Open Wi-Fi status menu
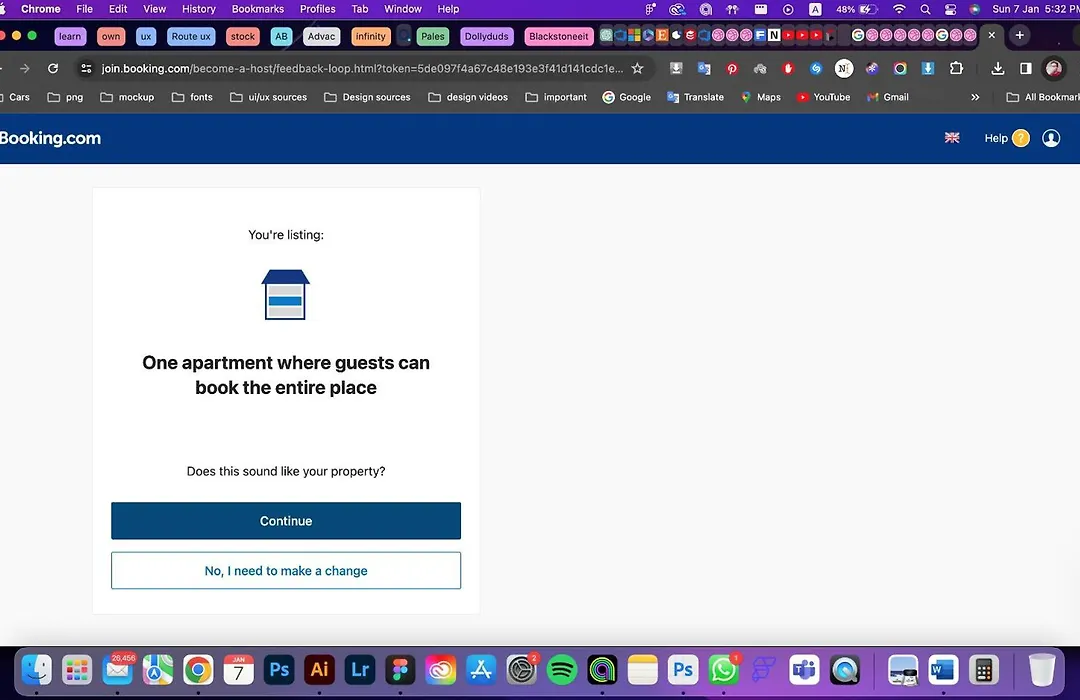This screenshot has width=1080, height=700. point(899,9)
